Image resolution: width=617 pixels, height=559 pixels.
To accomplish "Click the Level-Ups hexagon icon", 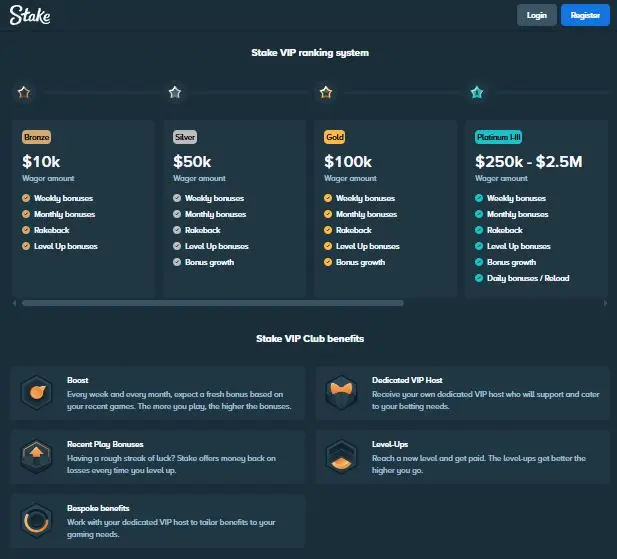I will click(x=341, y=456).
